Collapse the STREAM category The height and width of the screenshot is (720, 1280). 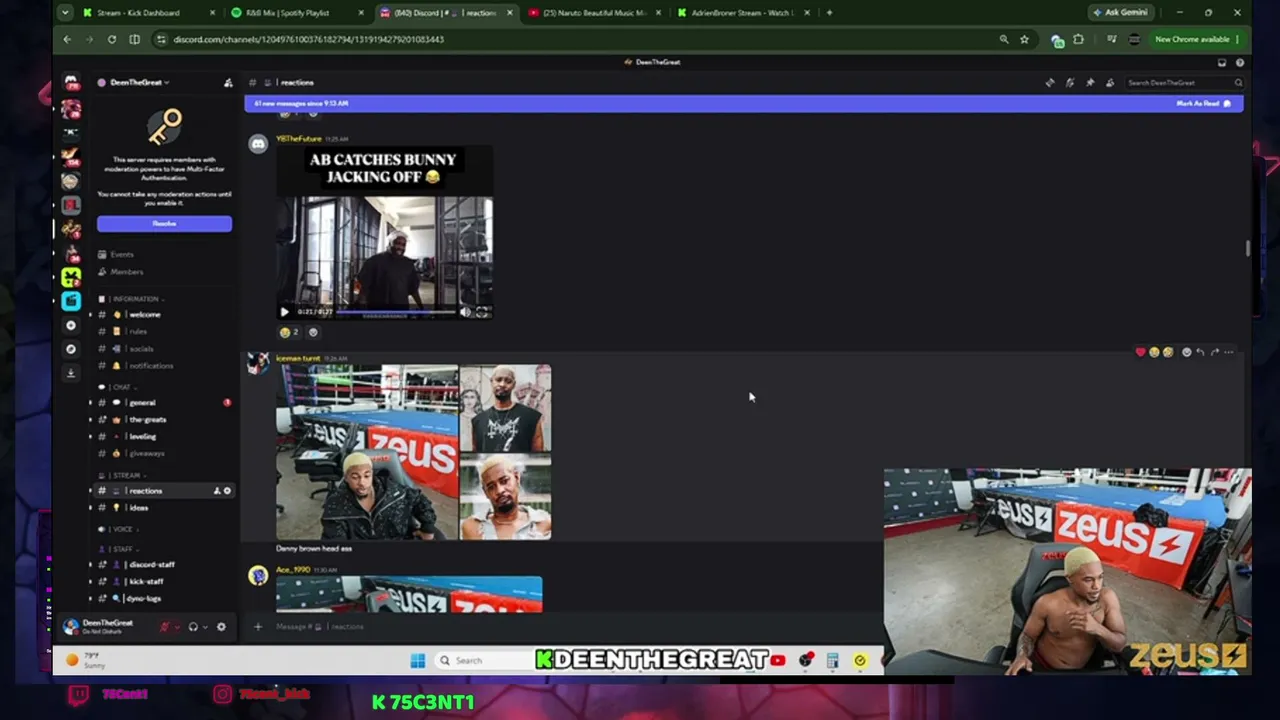pyautogui.click(x=125, y=475)
